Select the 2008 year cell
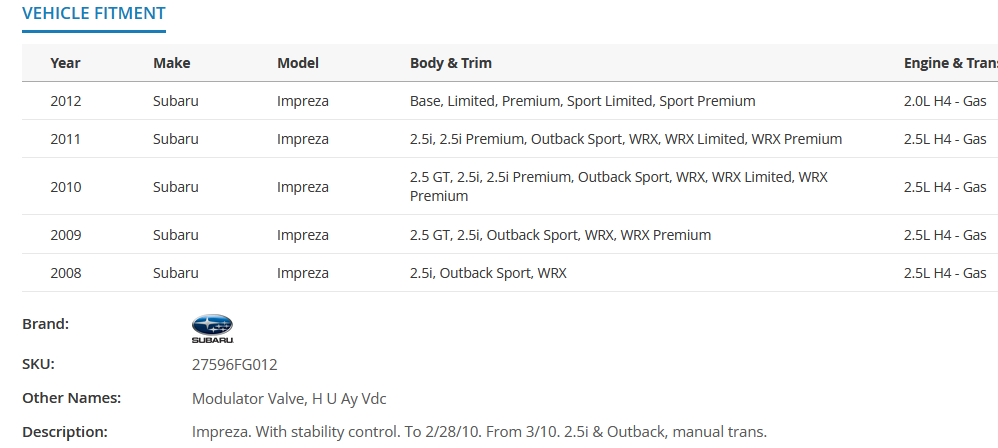Viewport: 998px width, 448px height. click(x=66, y=273)
